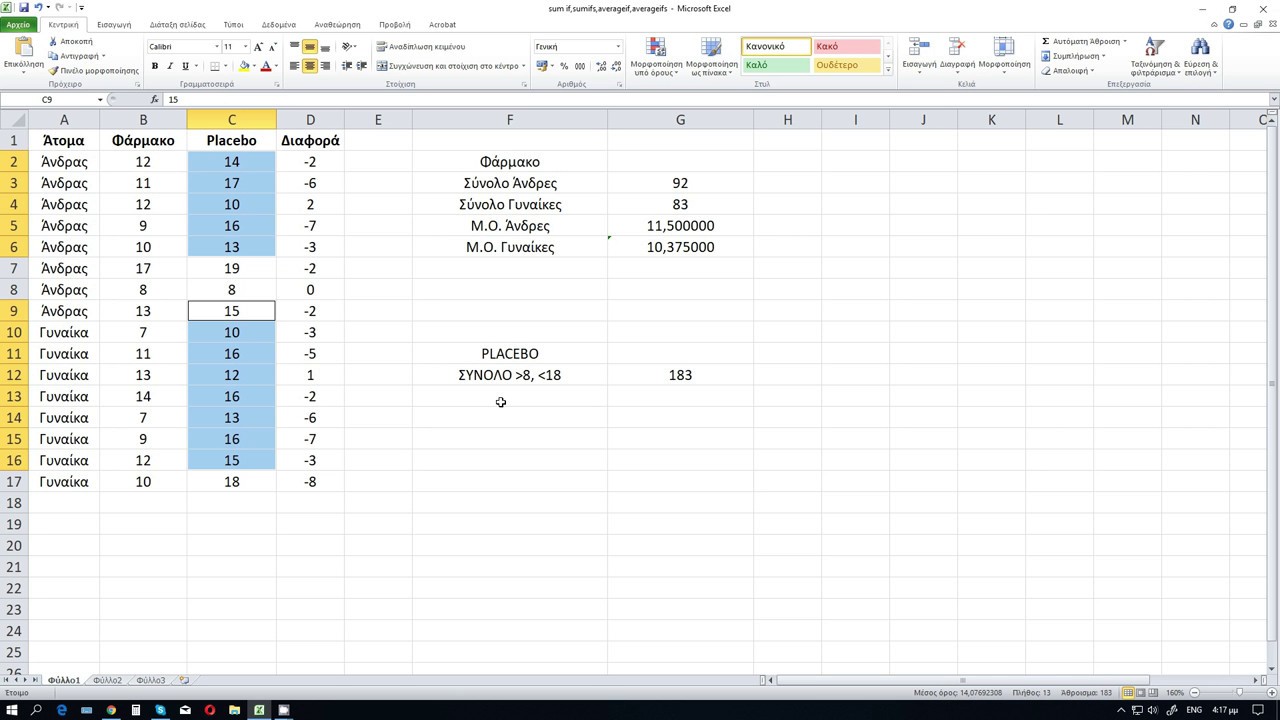Click the comma style 000 icon
The image size is (1280, 720).
pyautogui.click(x=579, y=66)
